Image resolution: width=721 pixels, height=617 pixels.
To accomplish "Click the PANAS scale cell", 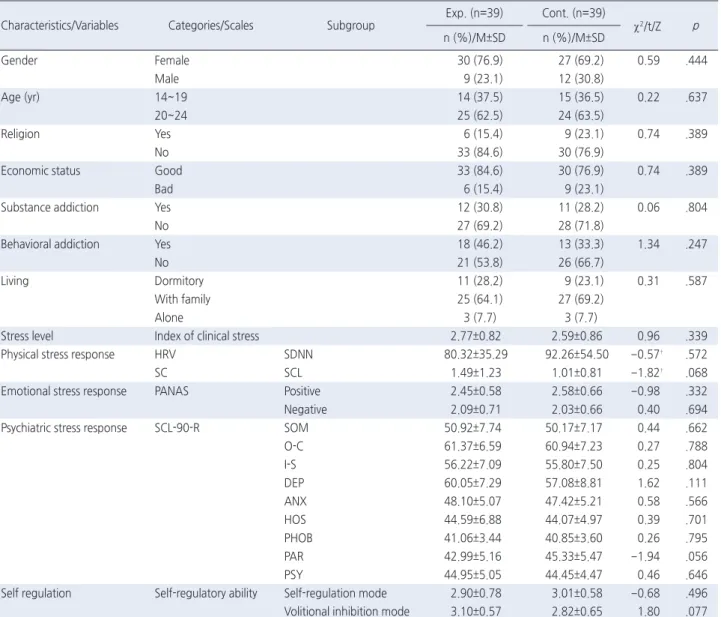I will pos(172,391).
